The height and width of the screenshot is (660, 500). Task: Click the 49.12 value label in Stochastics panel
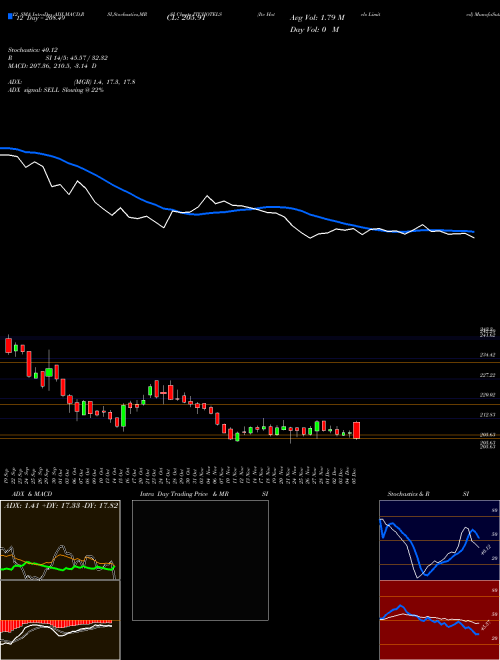coord(486,550)
